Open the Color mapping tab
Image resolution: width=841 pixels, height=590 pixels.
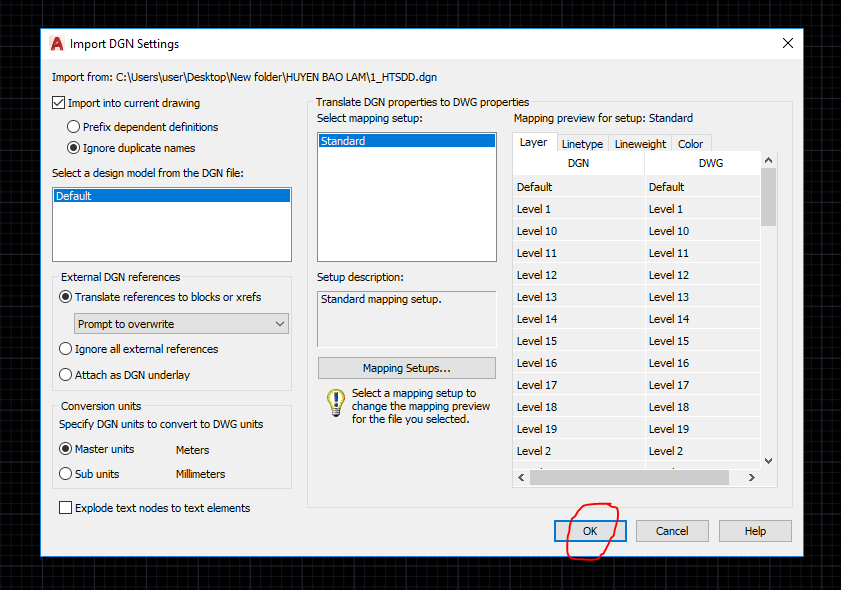690,144
